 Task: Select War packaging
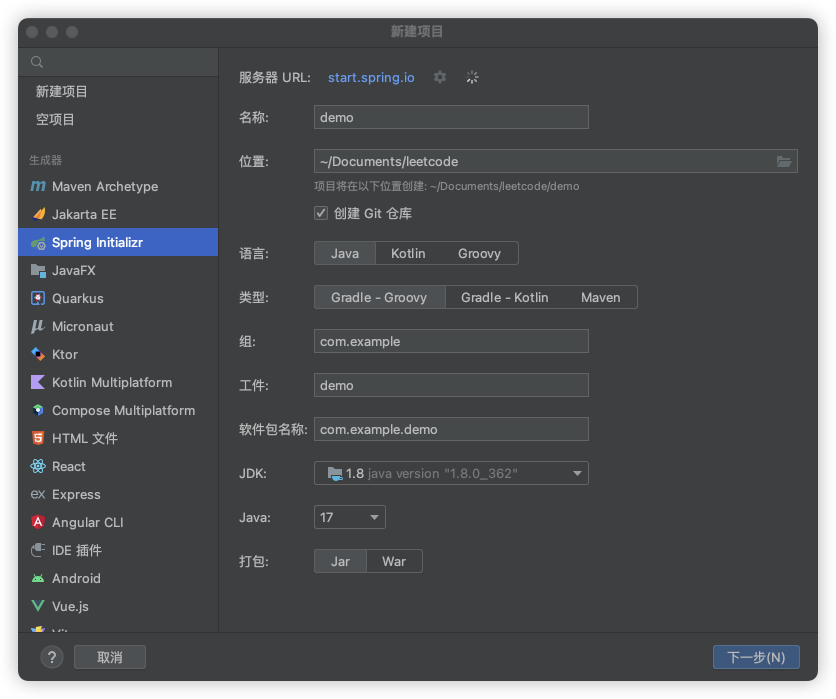[394, 561]
